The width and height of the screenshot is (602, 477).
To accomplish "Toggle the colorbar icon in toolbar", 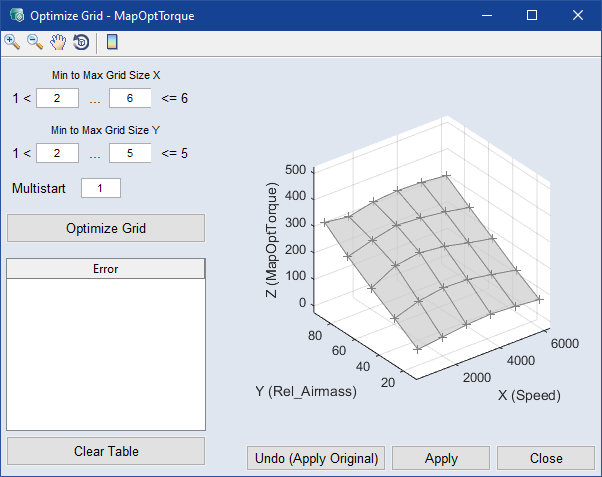I will (x=112, y=41).
